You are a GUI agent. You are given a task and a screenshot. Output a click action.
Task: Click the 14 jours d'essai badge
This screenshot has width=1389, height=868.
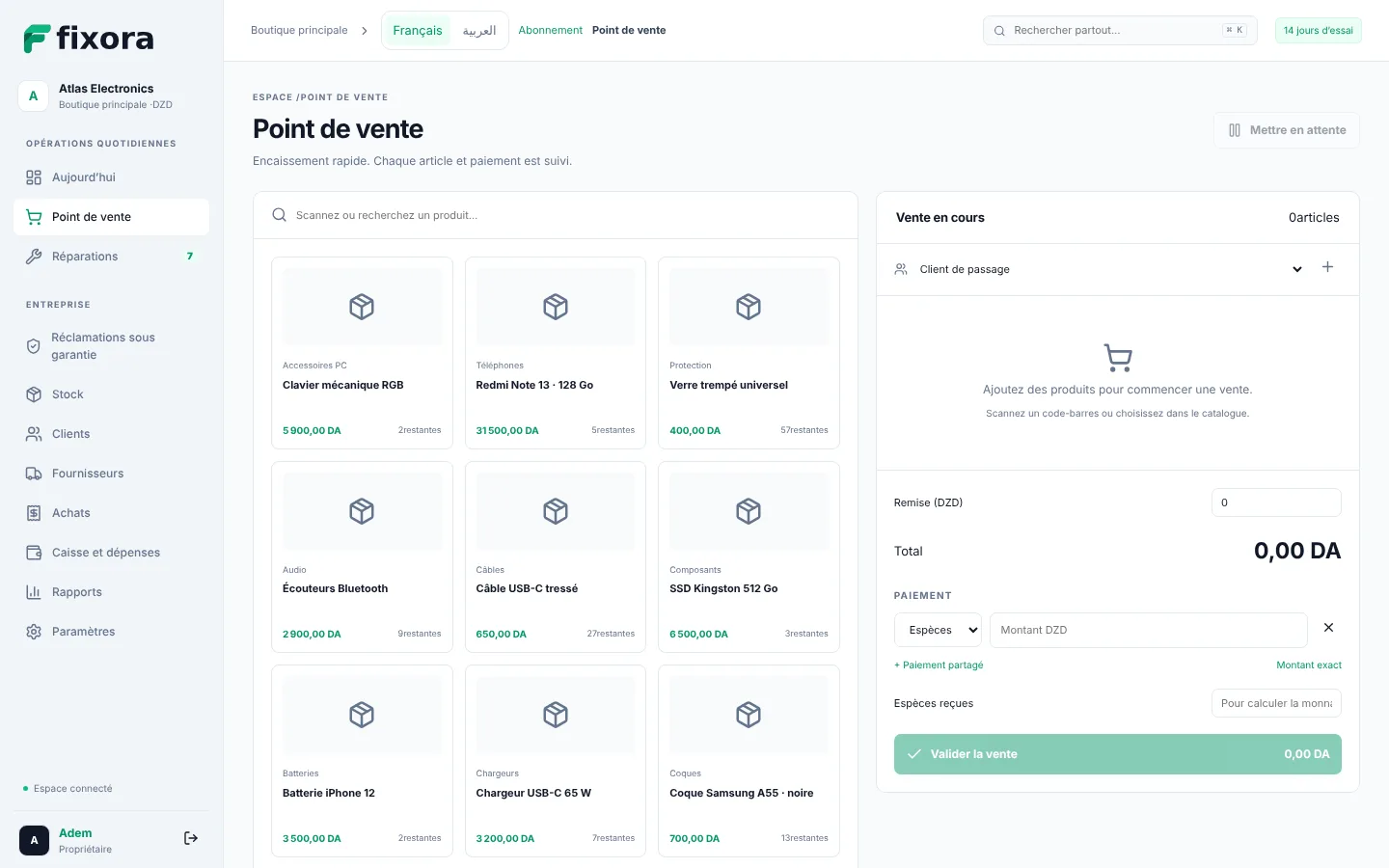pyautogui.click(x=1319, y=31)
